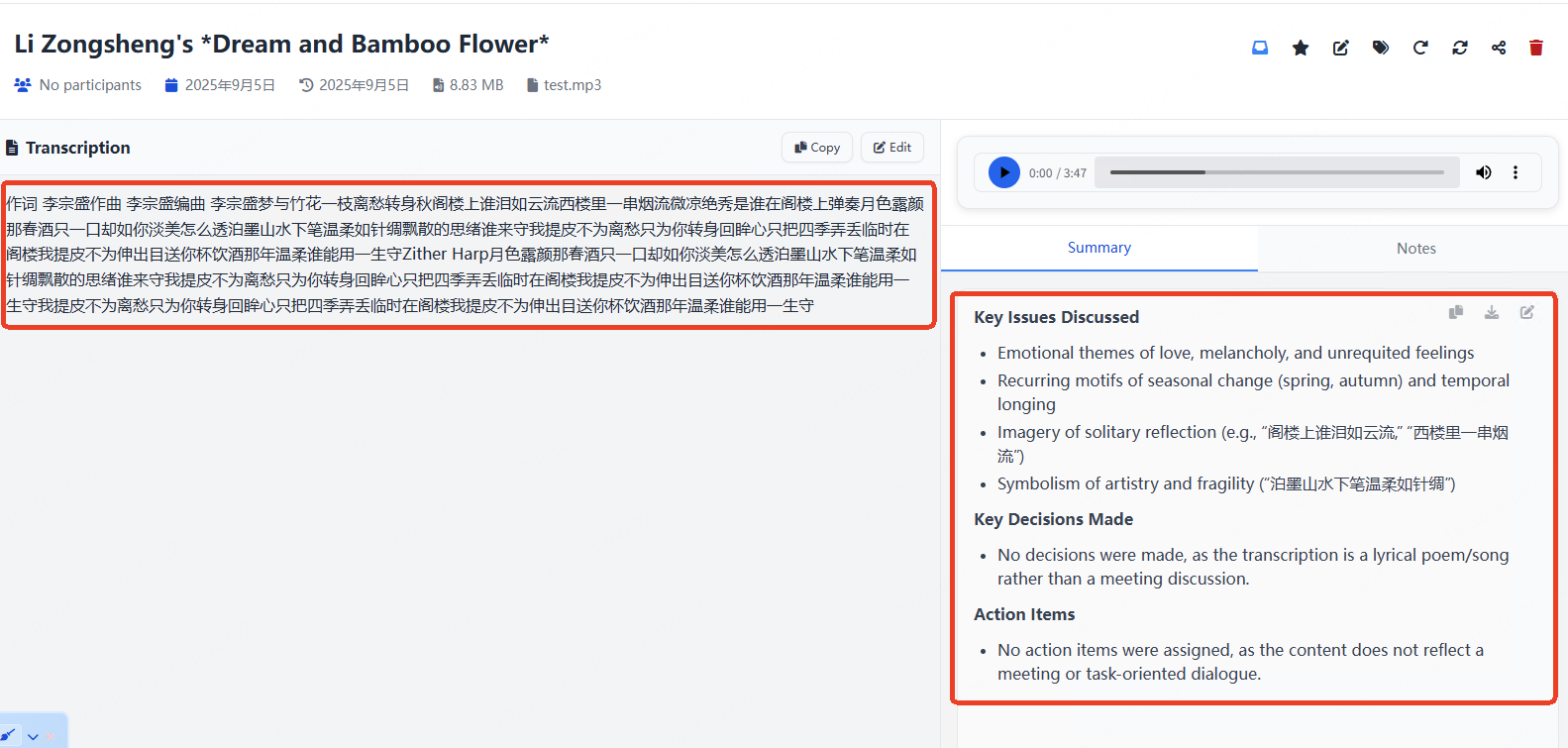Image resolution: width=1568 pixels, height=748 pixels.
Task: Expand the chevron in bottom-left widget
Action: pyautogui.click(x=33, y=736)
